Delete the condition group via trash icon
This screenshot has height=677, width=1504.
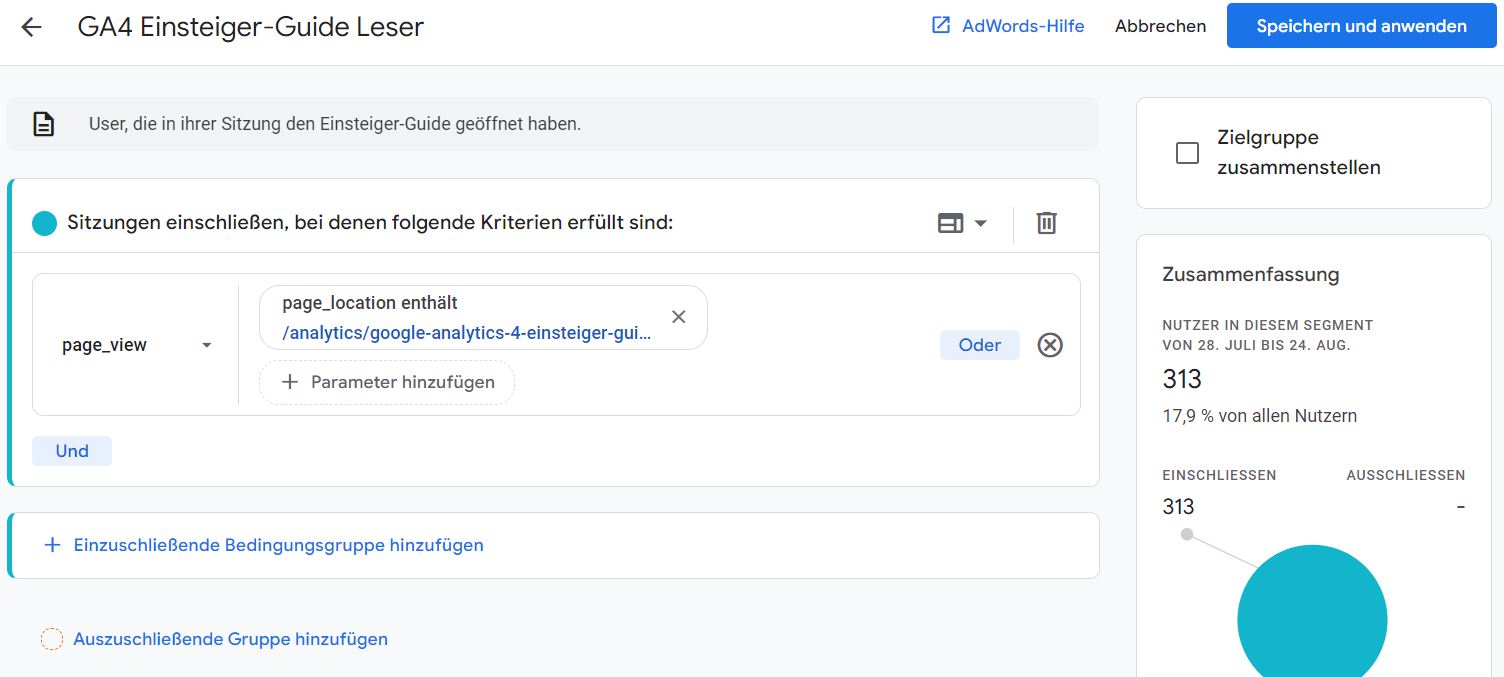[x=1046, y=222]
